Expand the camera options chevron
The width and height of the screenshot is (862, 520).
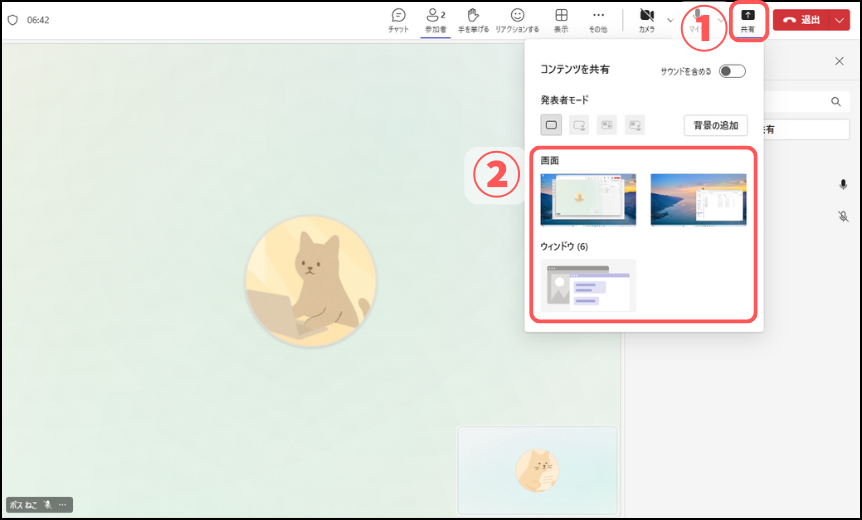tap(670, 20)
